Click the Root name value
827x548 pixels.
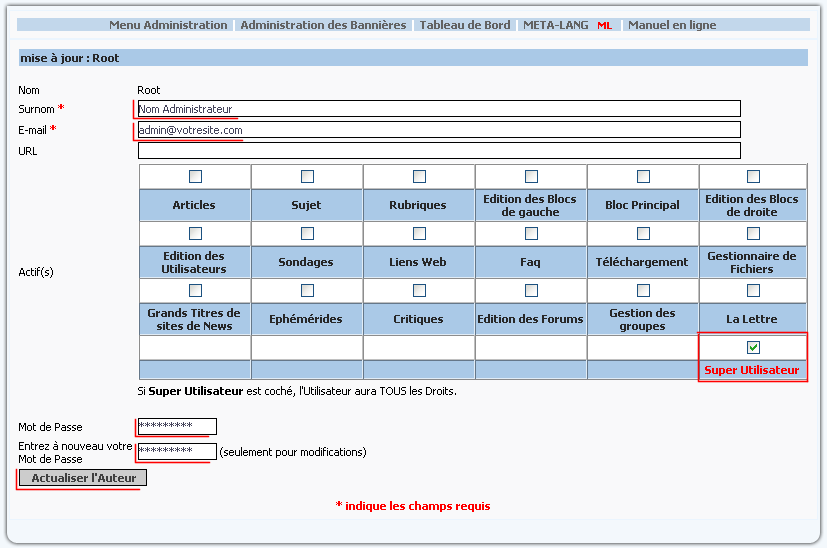point(148,90)
